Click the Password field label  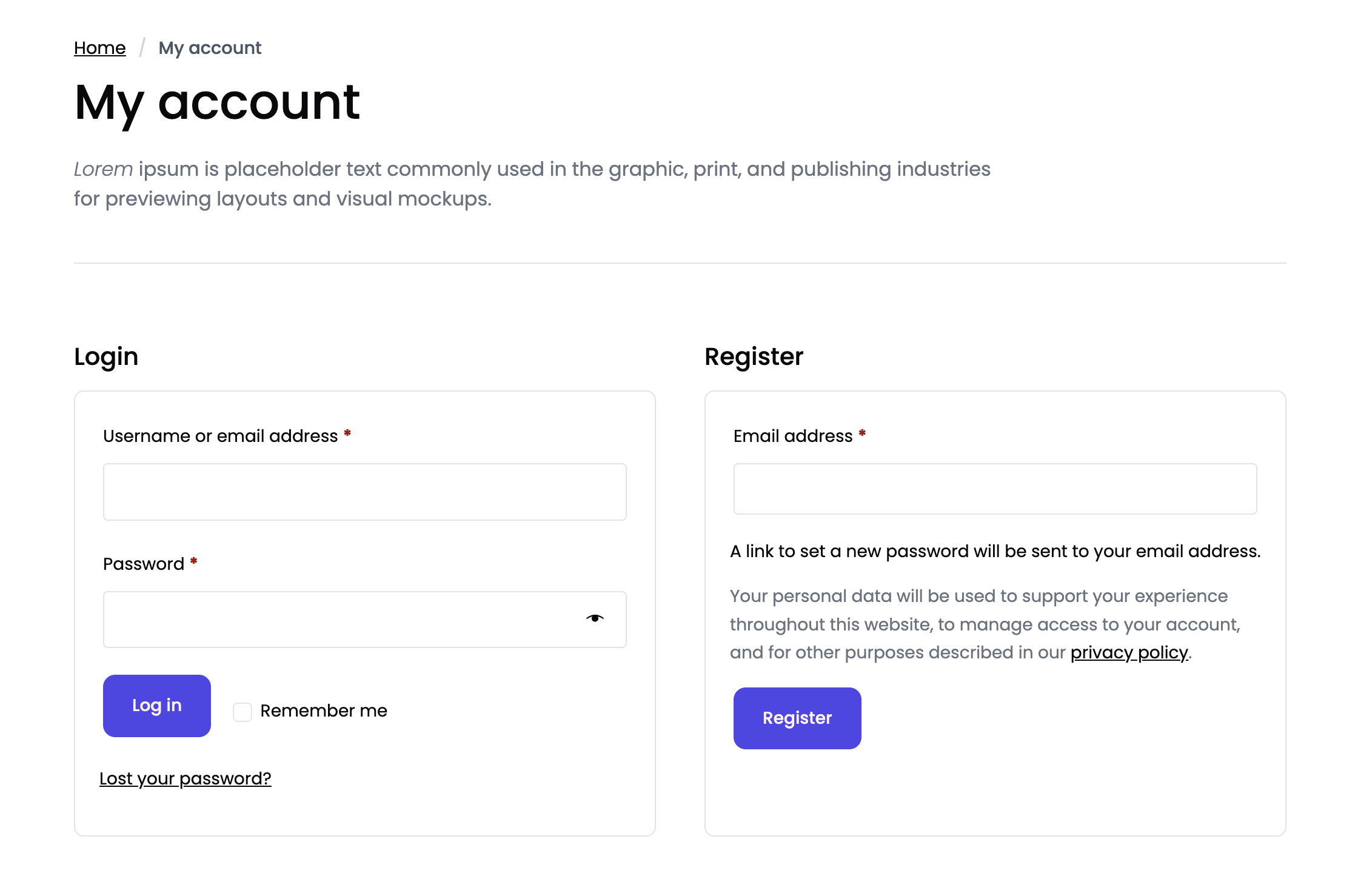[144, 564]
